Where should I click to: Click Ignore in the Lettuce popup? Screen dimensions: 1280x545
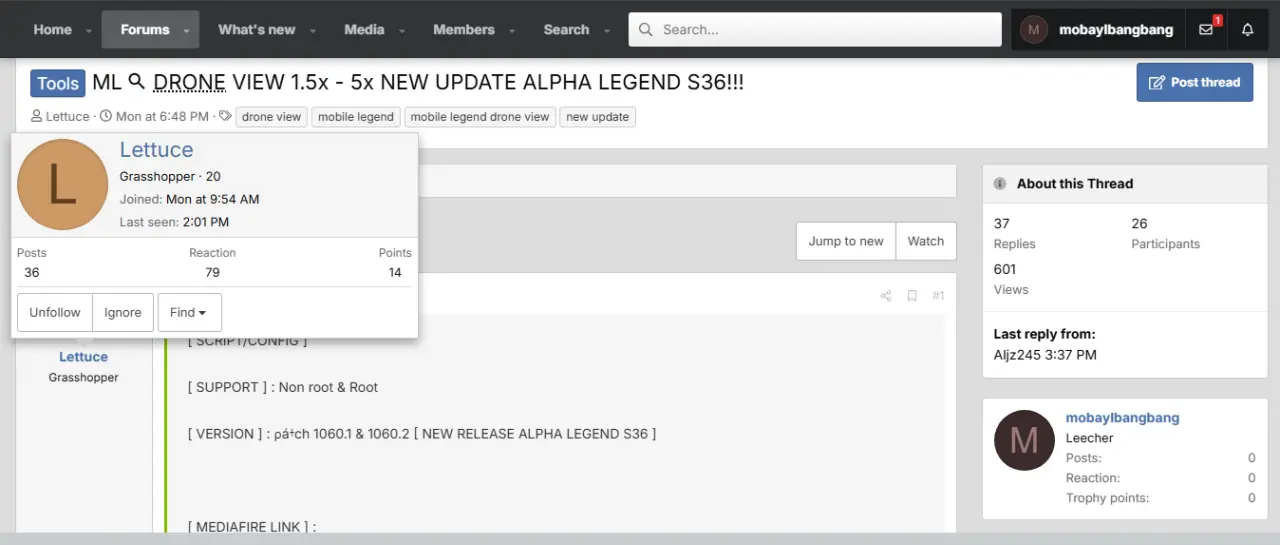123,312
